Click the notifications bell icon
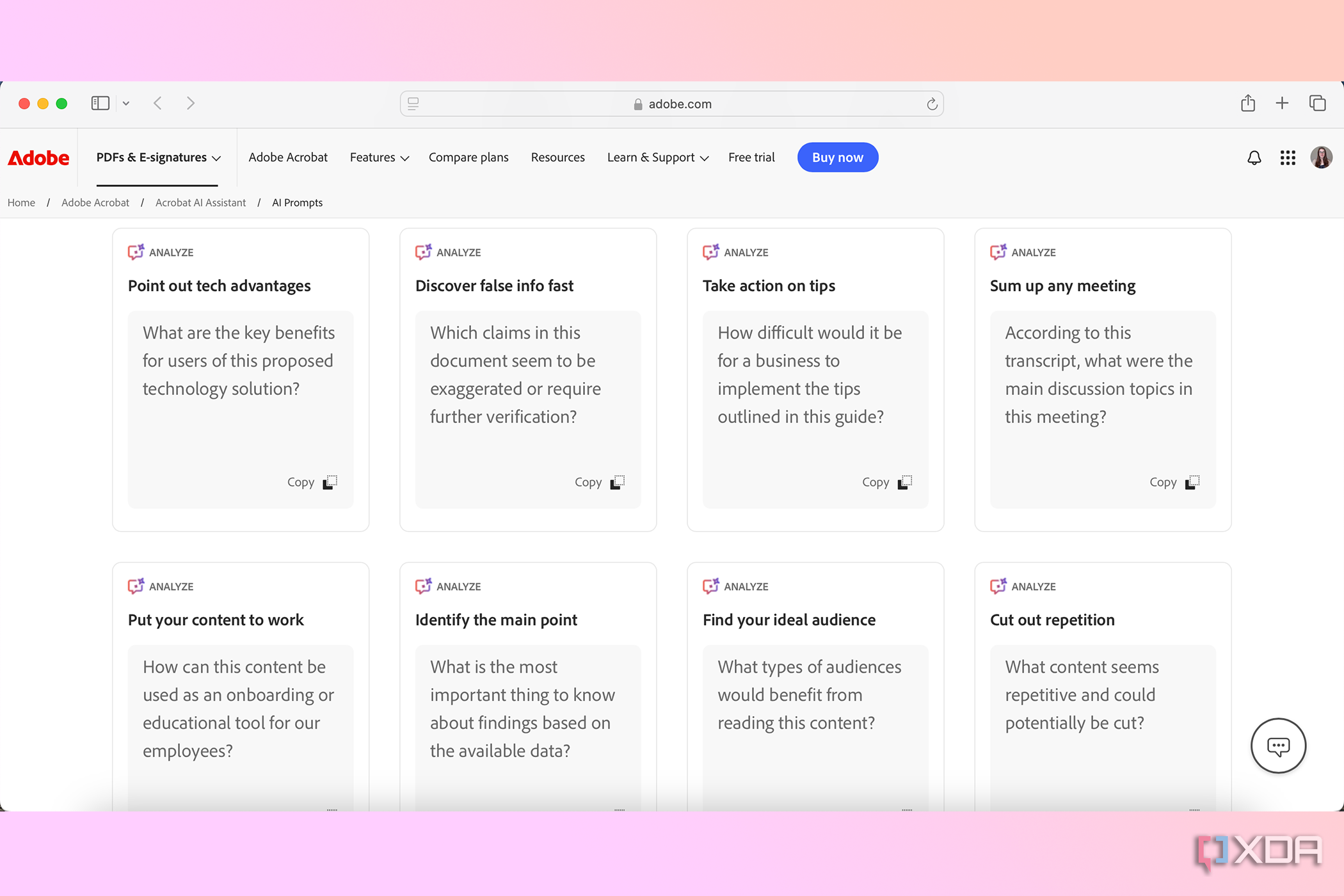This screenshot has width=1344, height=896. (x=1254, y=157)
